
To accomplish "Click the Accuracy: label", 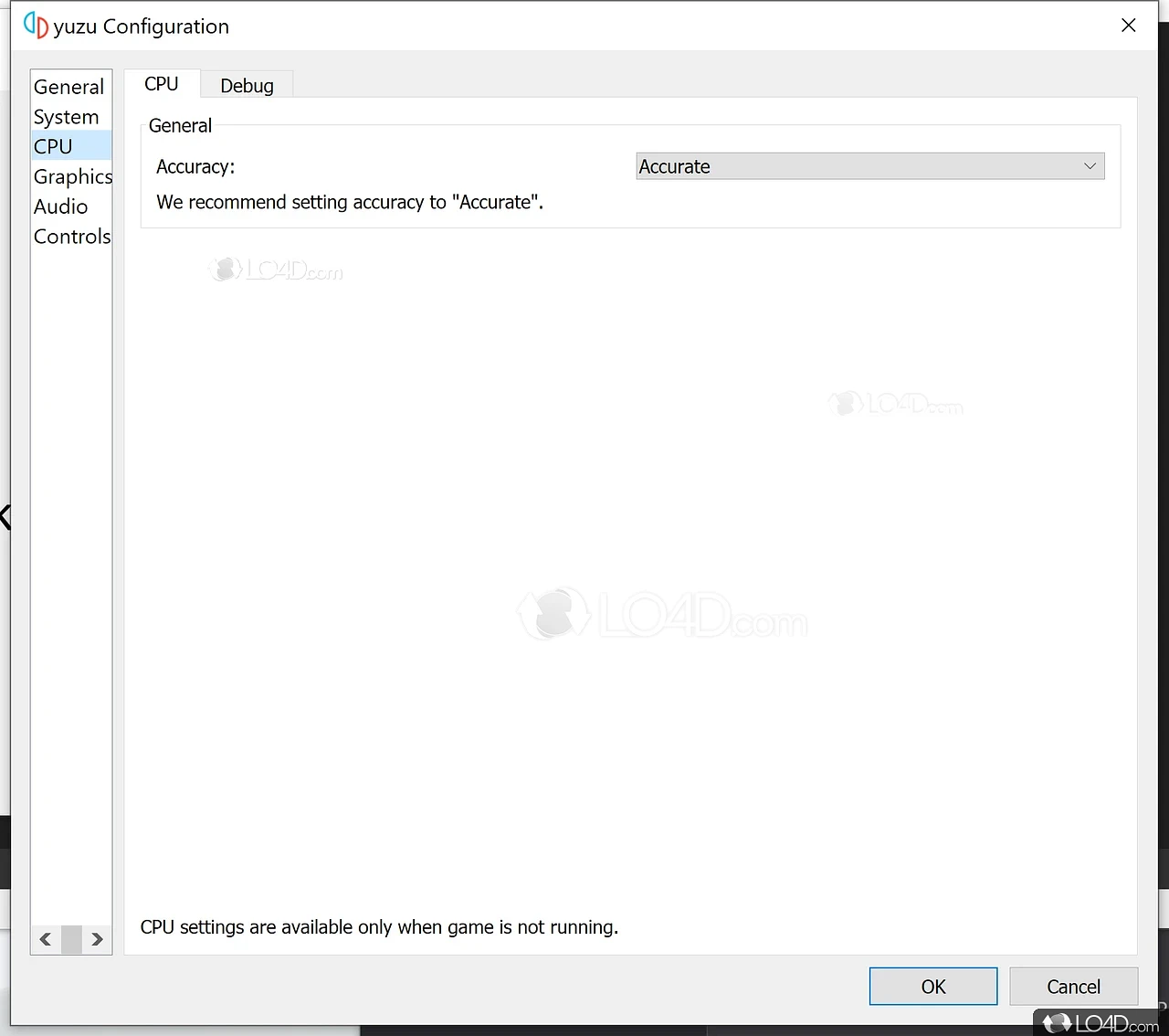I will tap(195, 166).
